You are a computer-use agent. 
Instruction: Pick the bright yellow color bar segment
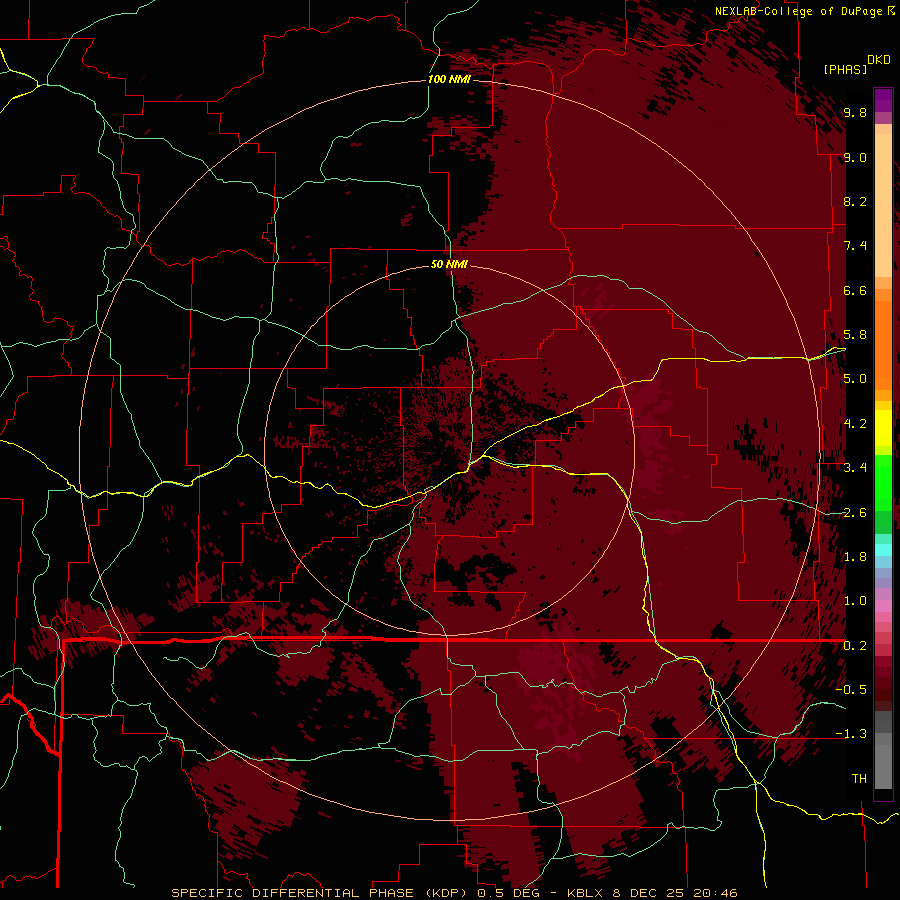883,428
